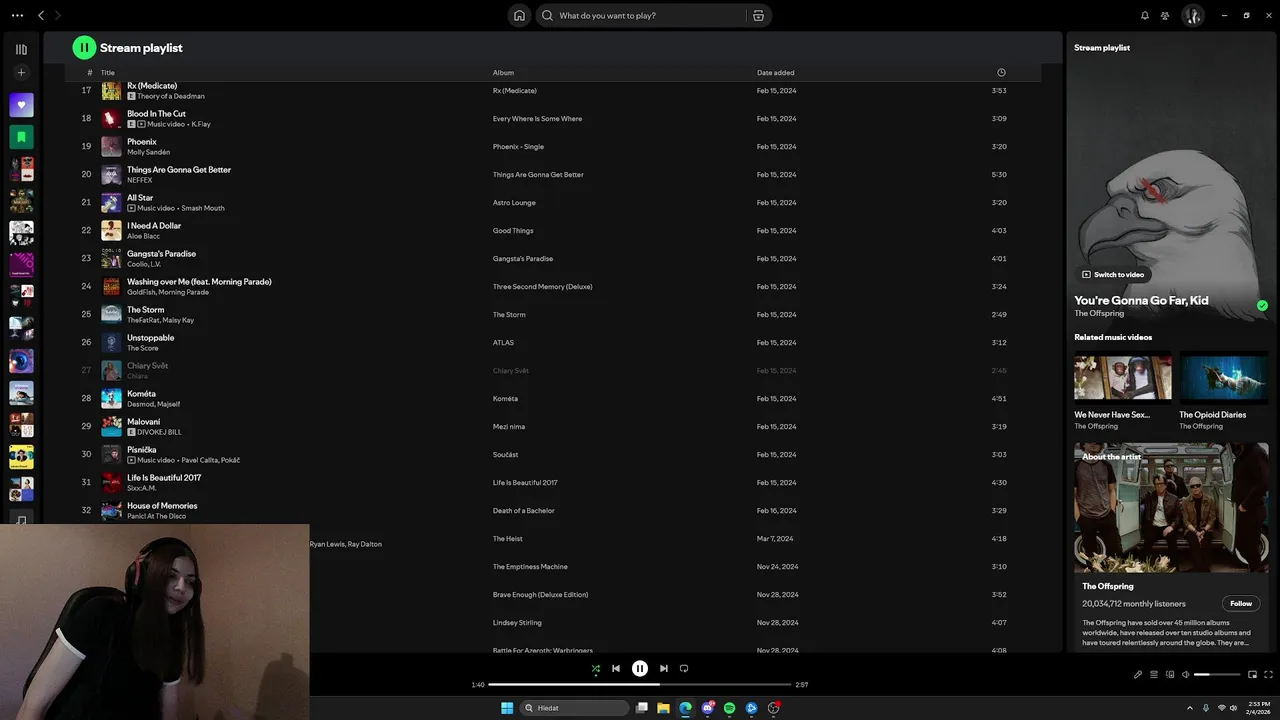The width and height of the screenshot is (1280, 720).
Task: Sort tracks by Date added column
Action: pos(775,73)
